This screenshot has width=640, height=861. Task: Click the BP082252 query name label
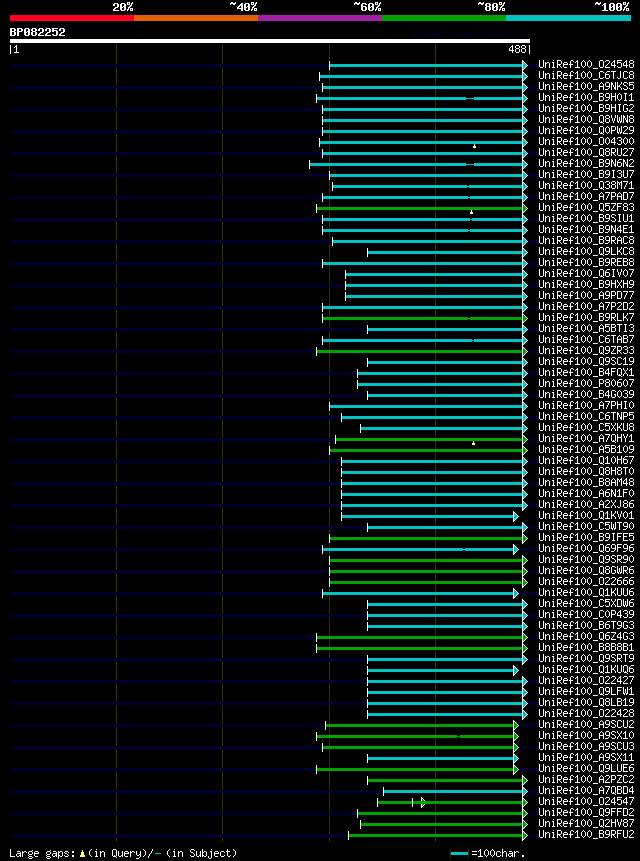coord(37,32)
